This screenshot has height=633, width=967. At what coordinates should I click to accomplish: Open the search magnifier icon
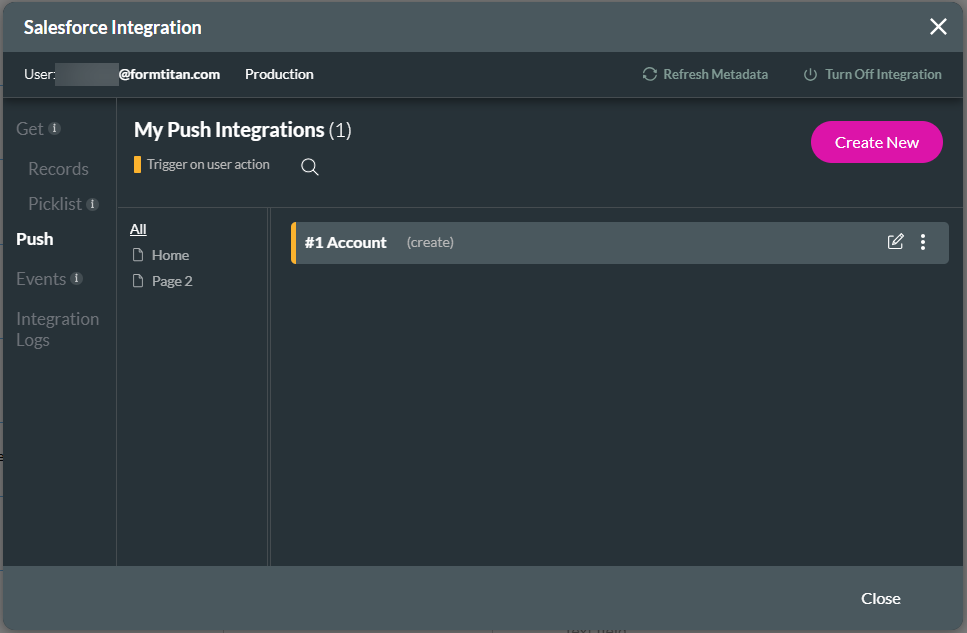click(310, 167)
